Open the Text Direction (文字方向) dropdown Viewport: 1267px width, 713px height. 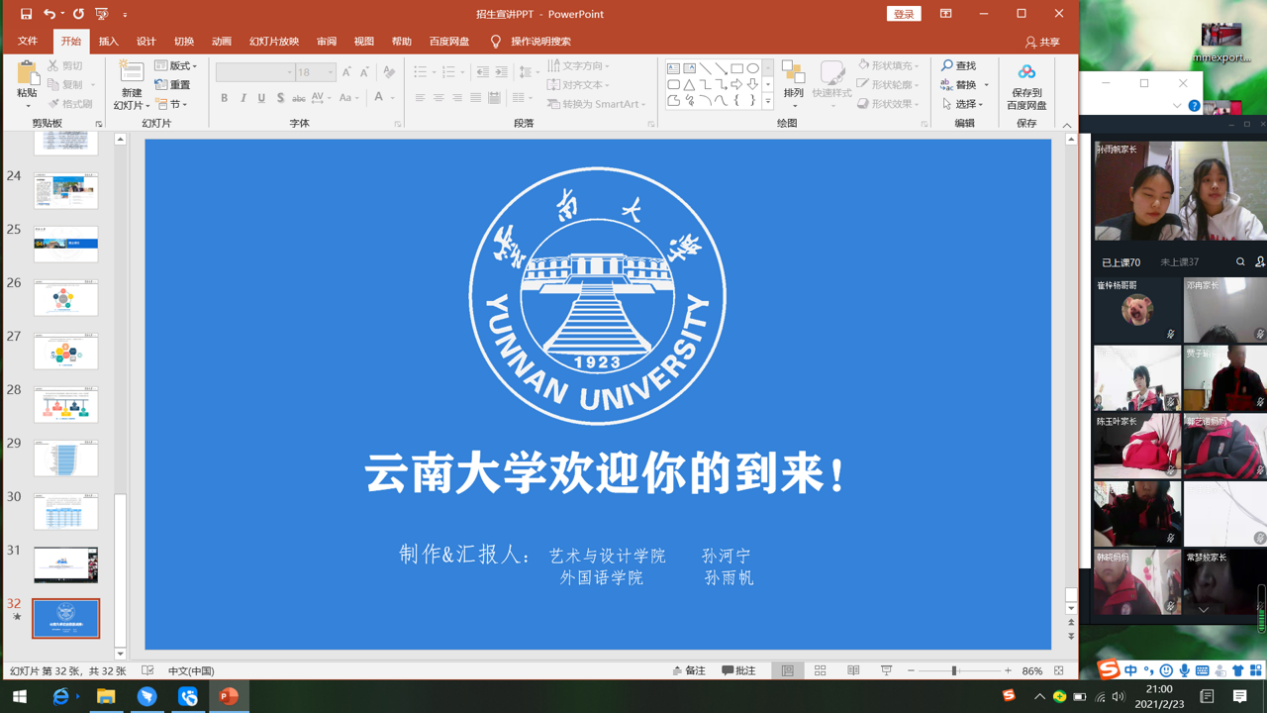click(x=579, y=66)
